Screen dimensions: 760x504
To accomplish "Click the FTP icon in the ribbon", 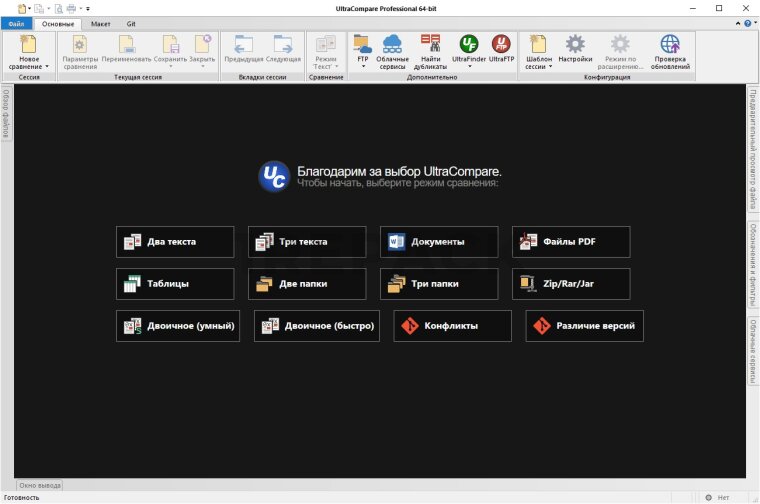I will pyautogui.click(x=362, y=46).
